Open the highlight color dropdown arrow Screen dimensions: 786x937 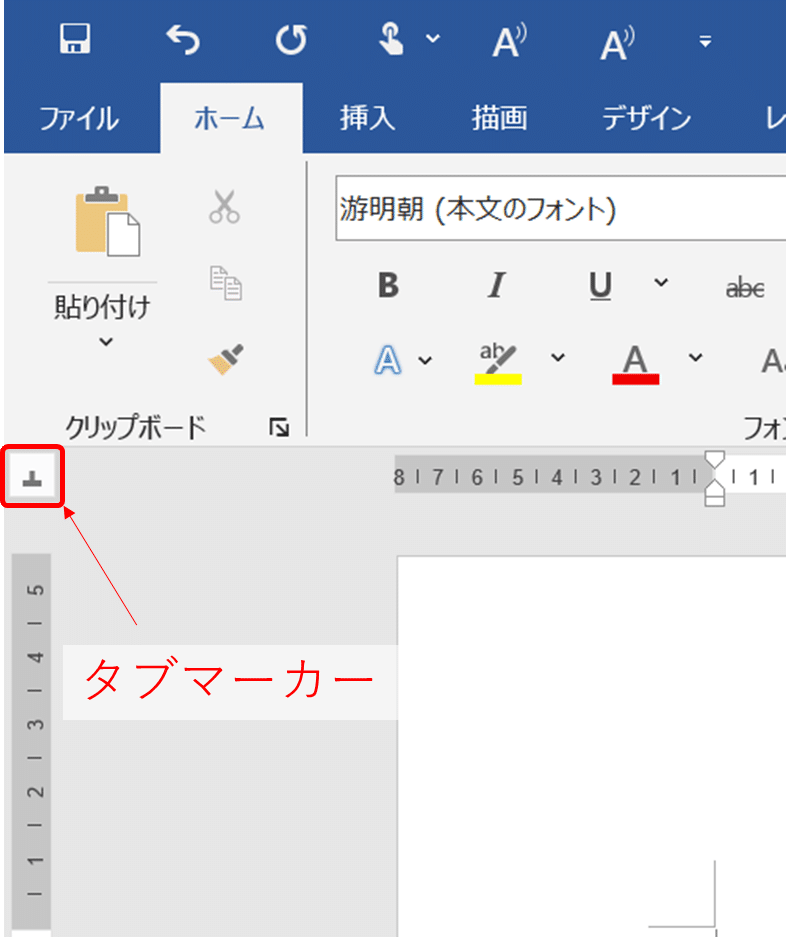point(558,358)
